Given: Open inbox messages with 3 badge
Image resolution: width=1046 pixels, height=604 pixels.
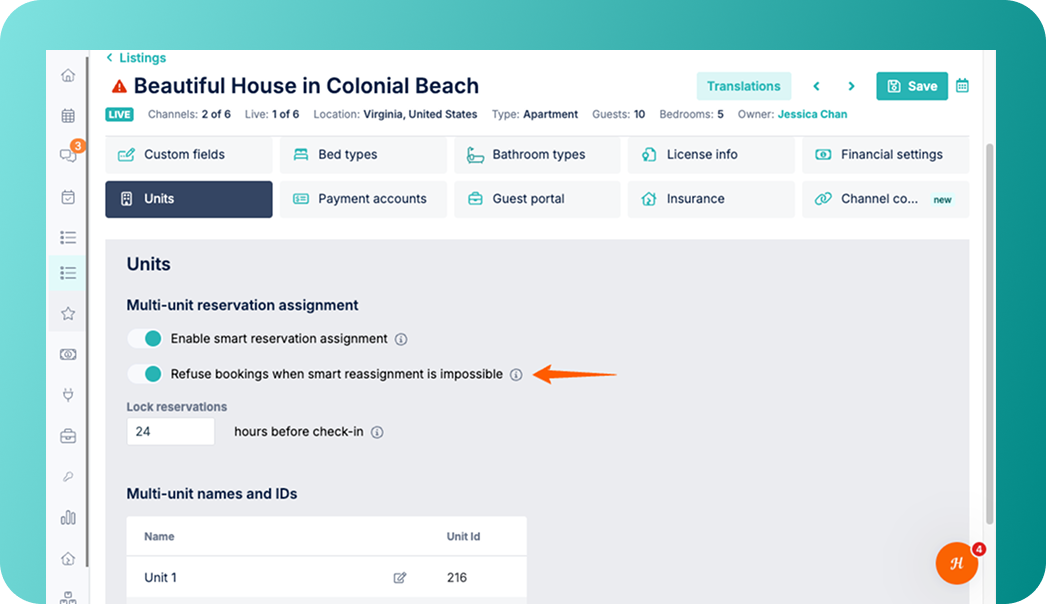Looking at the screenshot, I should point(69,155).
